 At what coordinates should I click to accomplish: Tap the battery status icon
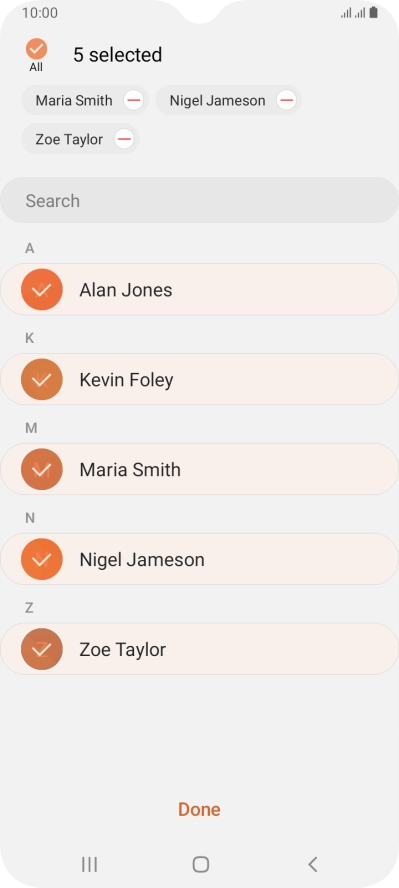(x=374, y=12)
